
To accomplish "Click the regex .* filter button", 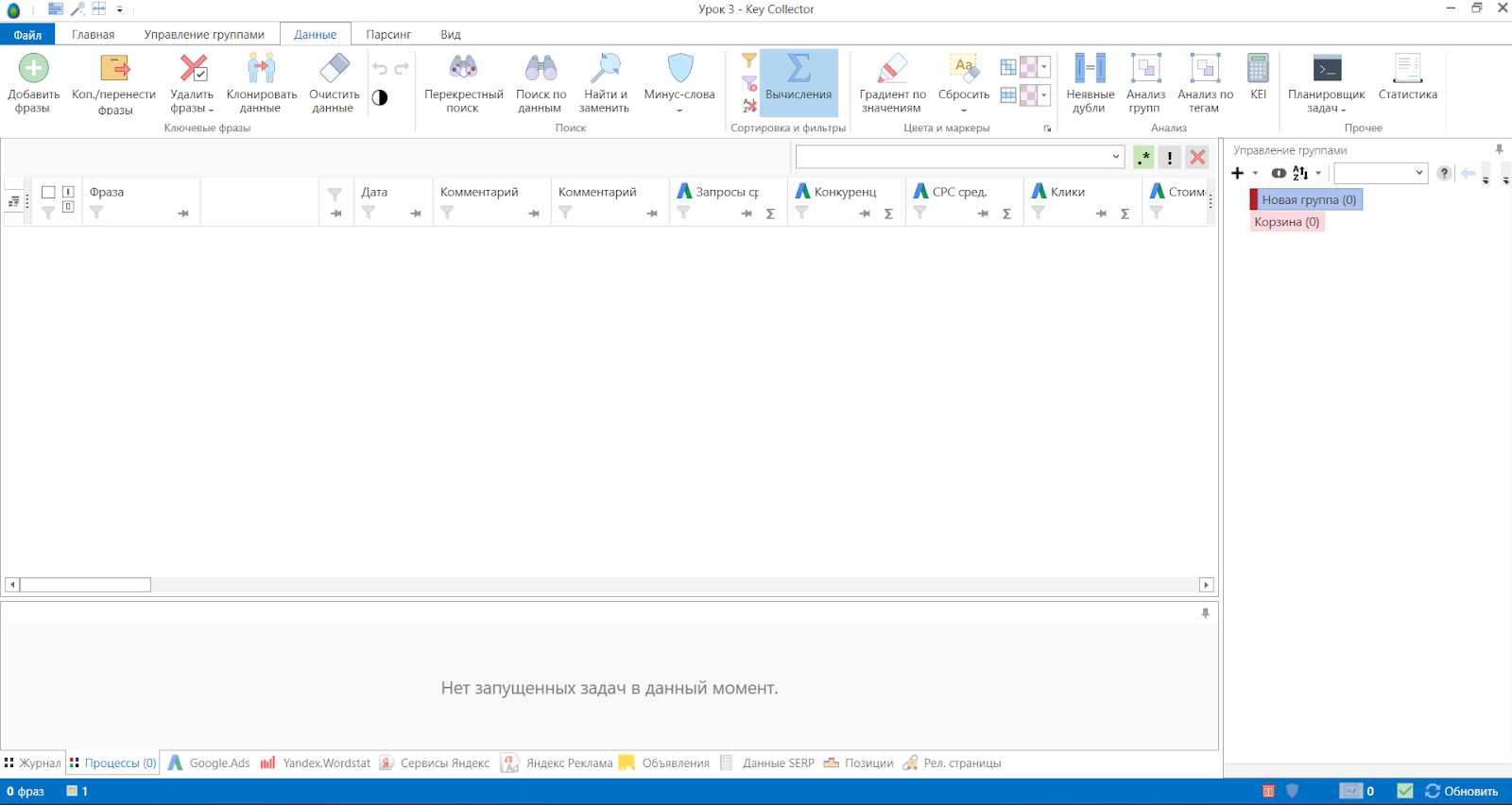I will [1143, 158].
